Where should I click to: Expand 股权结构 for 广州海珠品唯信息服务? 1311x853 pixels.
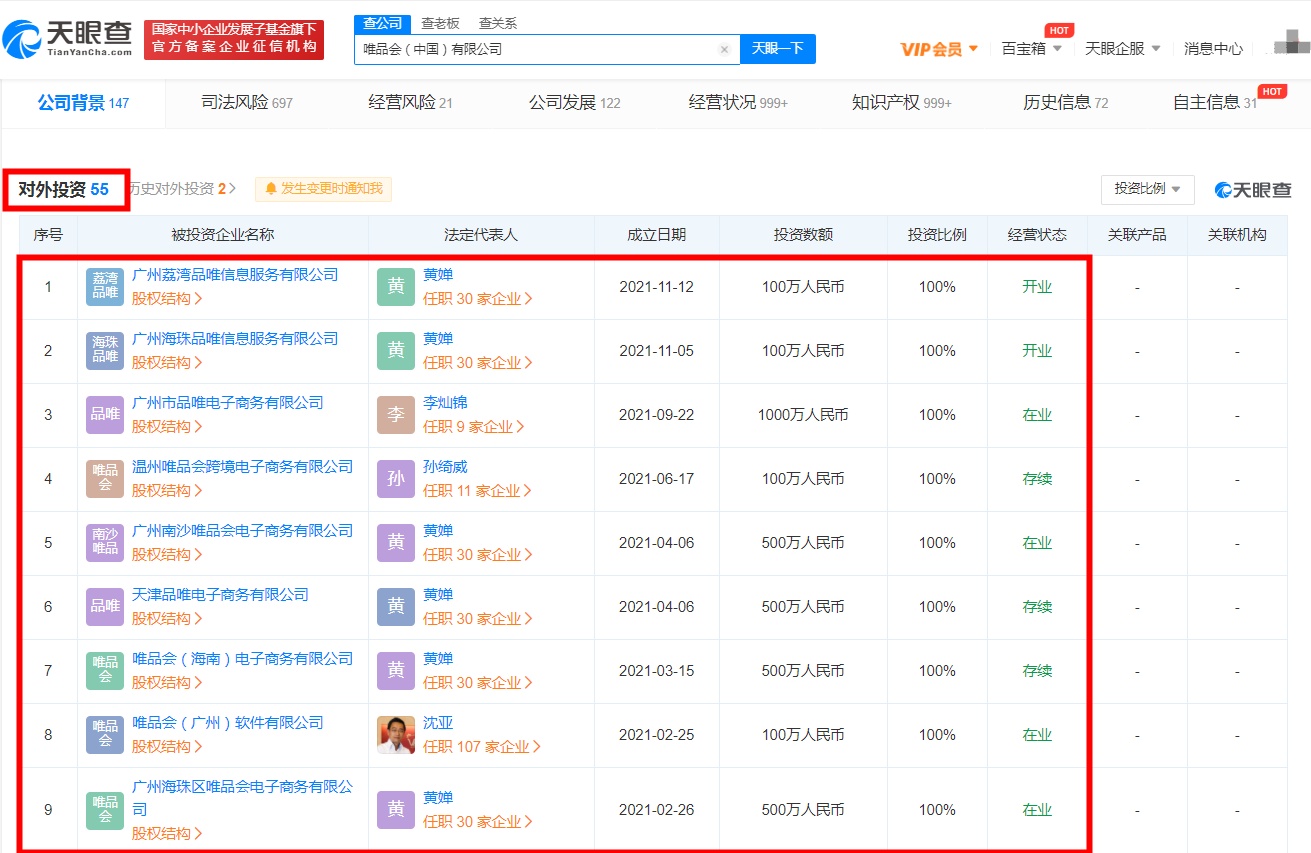pos(167,362)
